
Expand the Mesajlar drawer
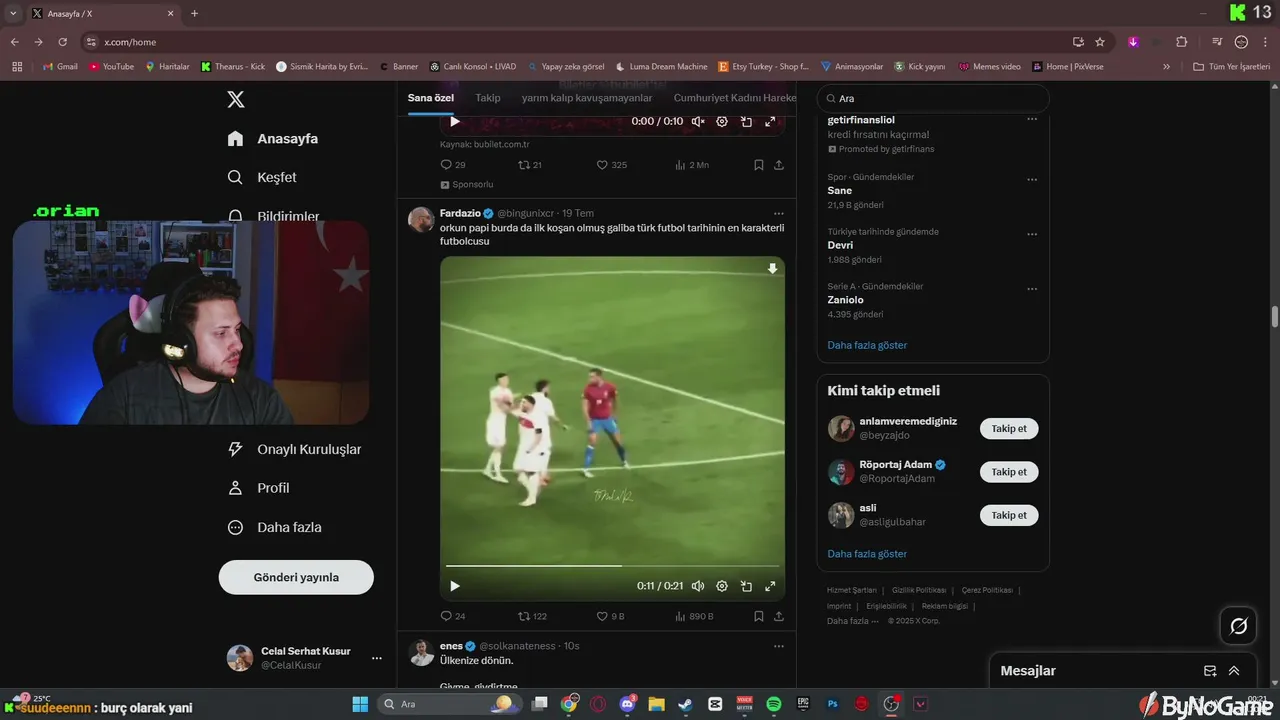tap(1234, 671)
